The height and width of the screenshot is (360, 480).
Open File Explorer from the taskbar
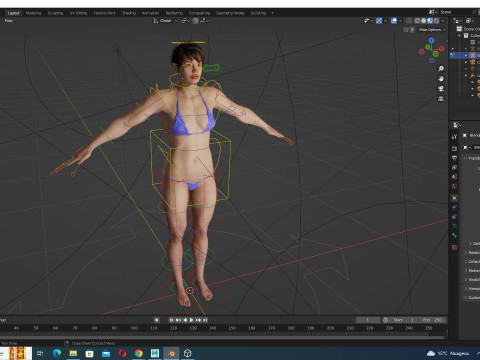[73, 353]
